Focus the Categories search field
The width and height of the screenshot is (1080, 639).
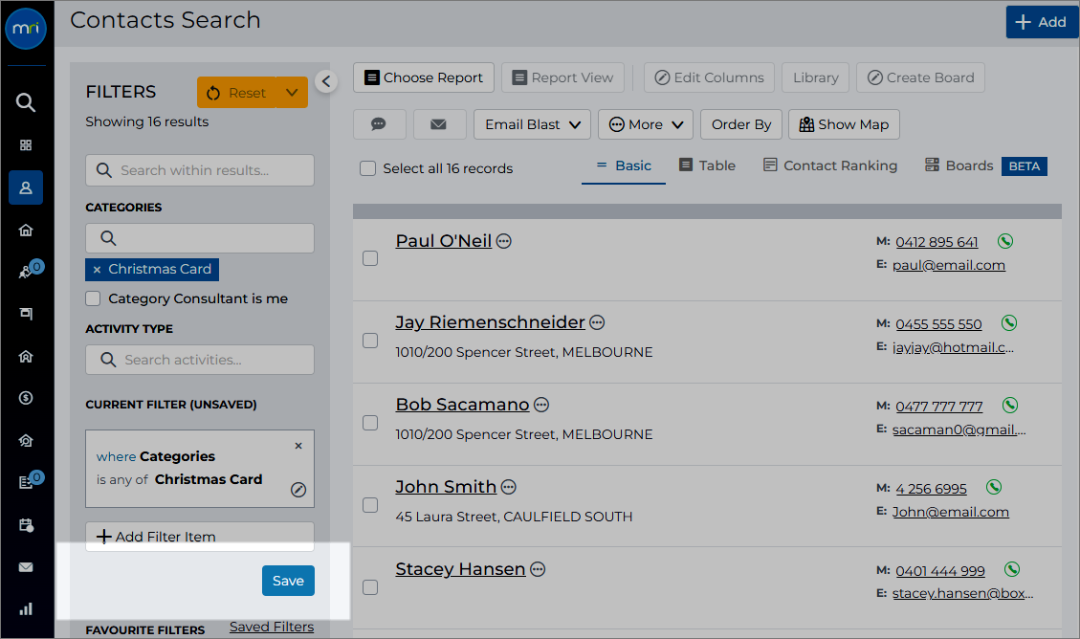click(200, 238)
